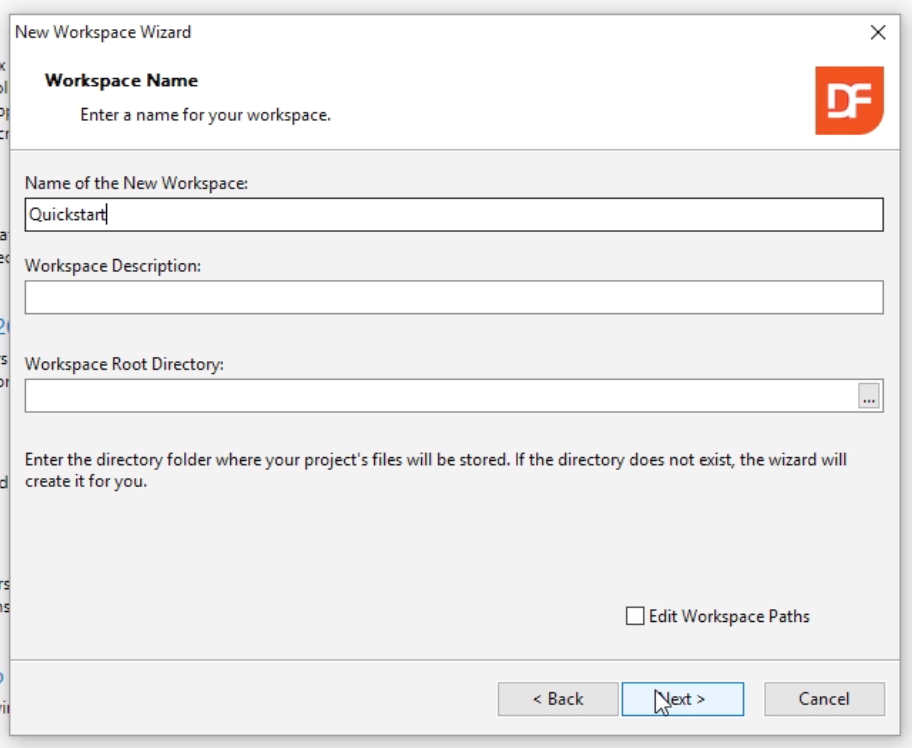Image resolution: width=912 pixels, height=748 pixels.
Task: Close the New Workspace Wizard dialog
Action: pyautogui.click(x=878, y=32)
